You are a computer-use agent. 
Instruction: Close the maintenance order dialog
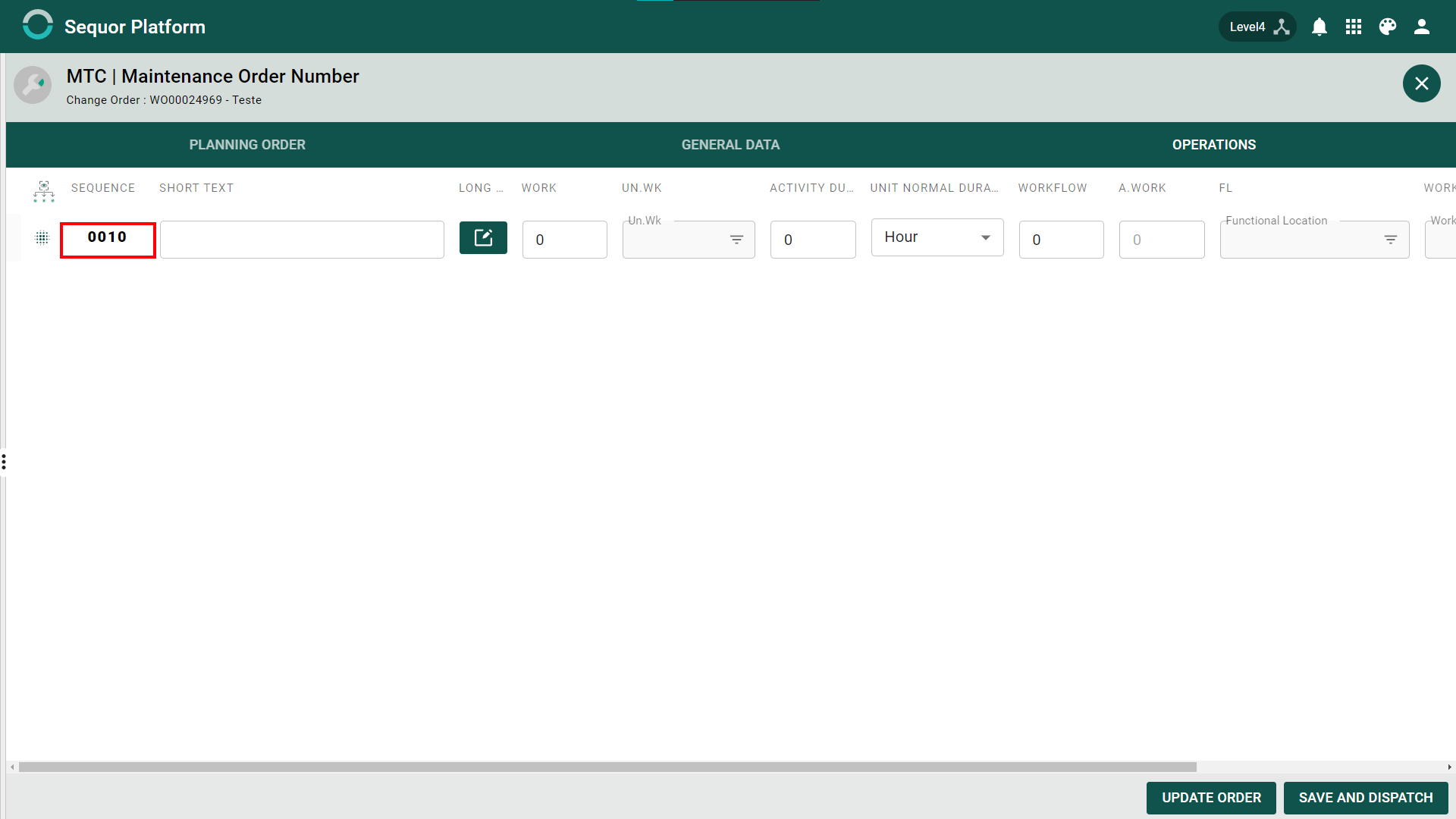(1422, 83)
